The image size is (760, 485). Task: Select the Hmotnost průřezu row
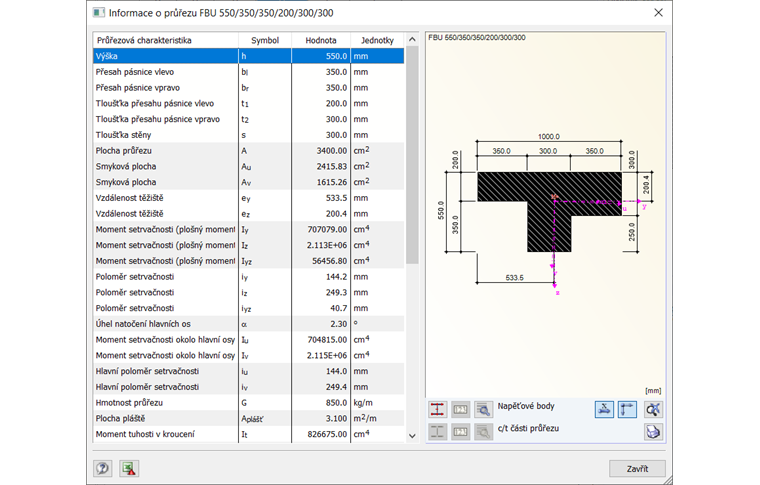click(165, 402)
